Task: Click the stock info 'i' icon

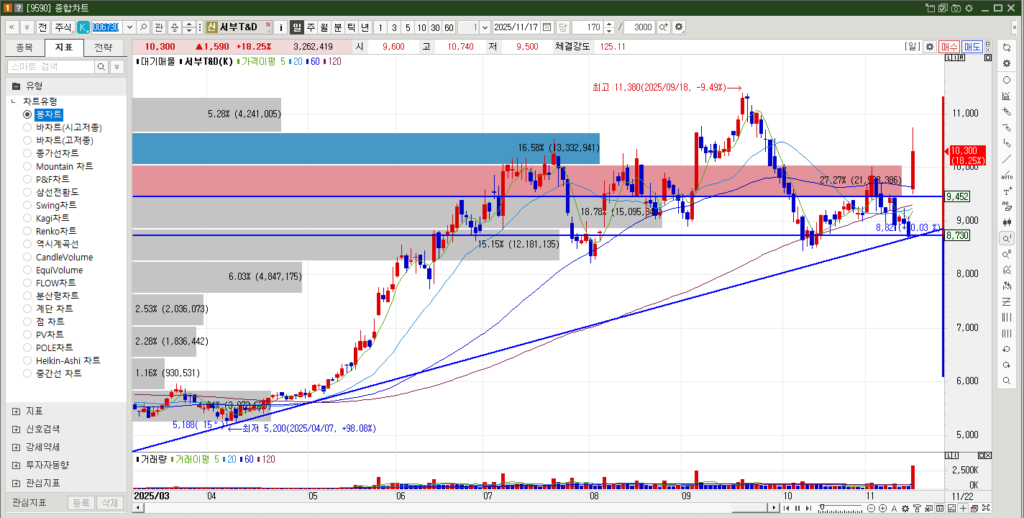Action: 281,27
